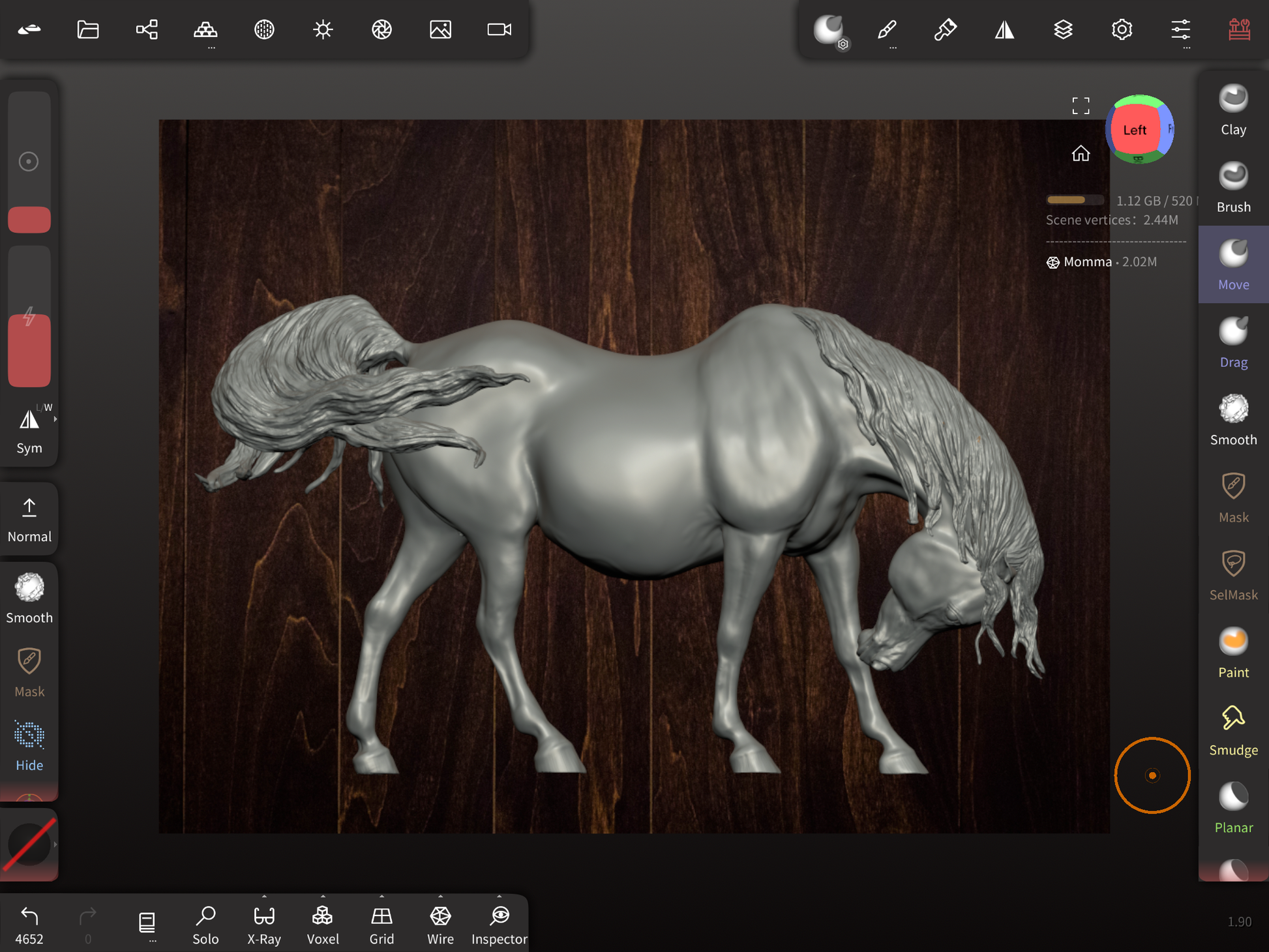Open the Scene hierarchy menu
Screen dimensions: 1269x952
click(147, 29)
